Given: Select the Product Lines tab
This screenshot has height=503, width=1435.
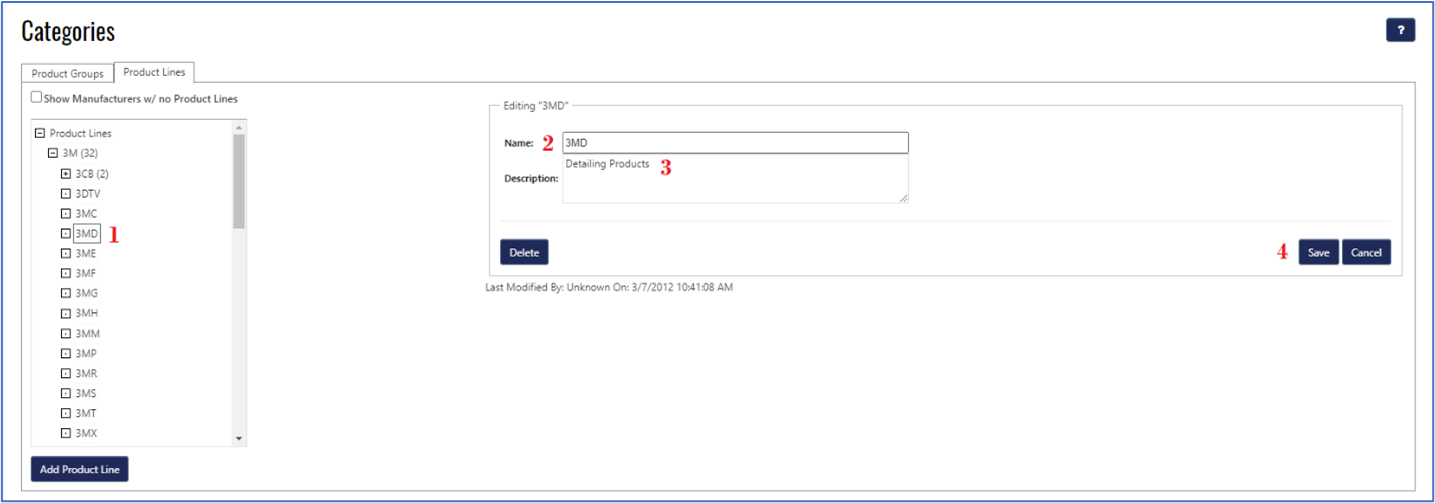Looking at the screenshot, I should coord(154,73).
